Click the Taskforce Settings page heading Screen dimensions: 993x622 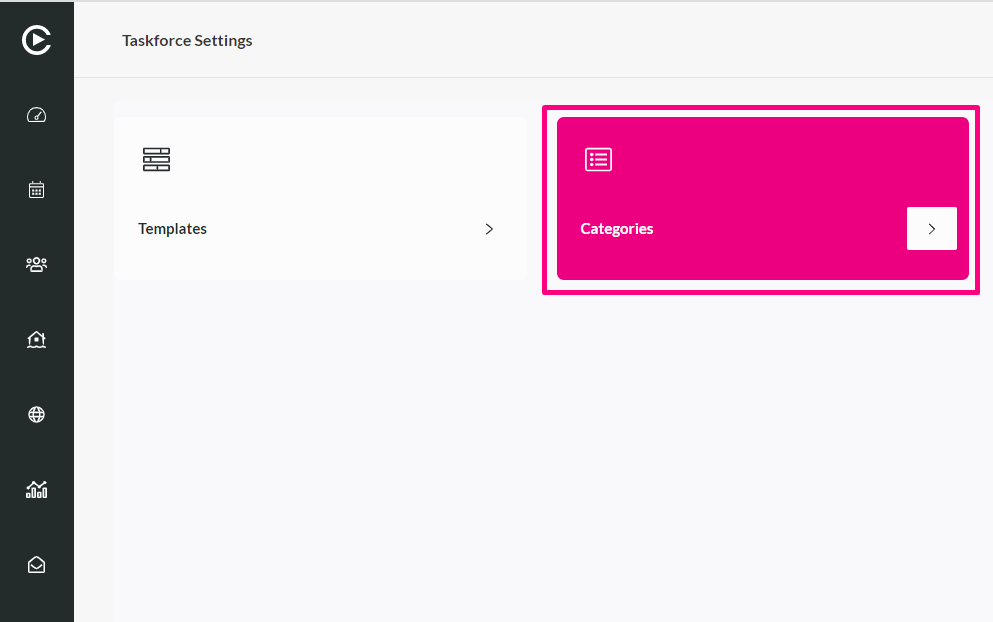point(187,41)
